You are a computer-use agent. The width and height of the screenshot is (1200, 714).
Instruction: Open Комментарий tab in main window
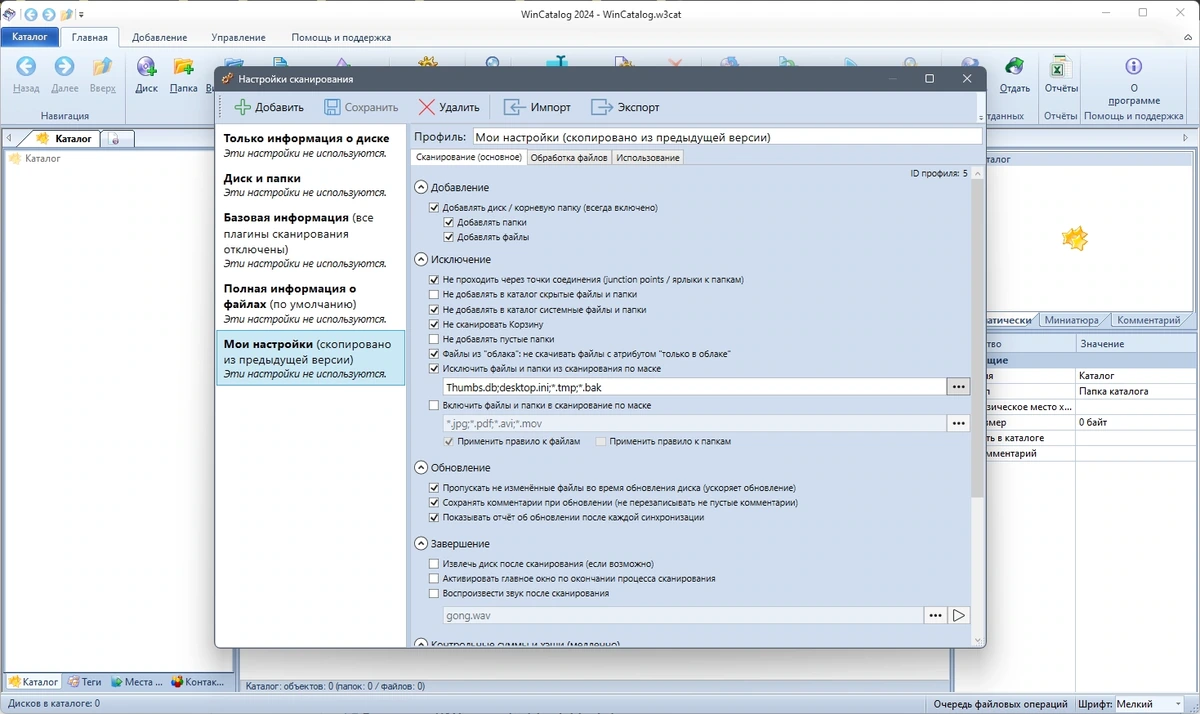click(1149, 320)
